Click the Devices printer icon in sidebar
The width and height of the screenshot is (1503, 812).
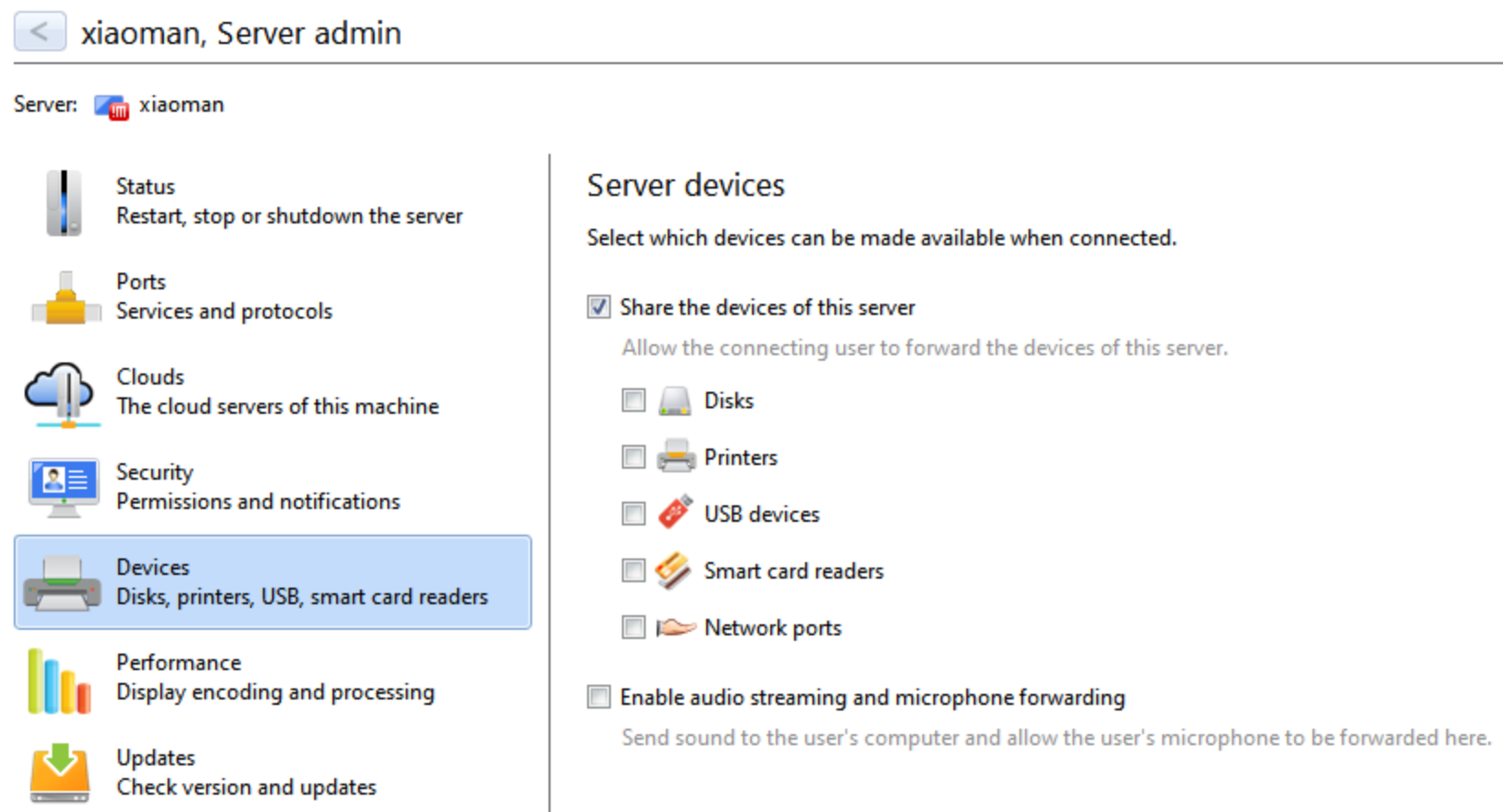62,583
